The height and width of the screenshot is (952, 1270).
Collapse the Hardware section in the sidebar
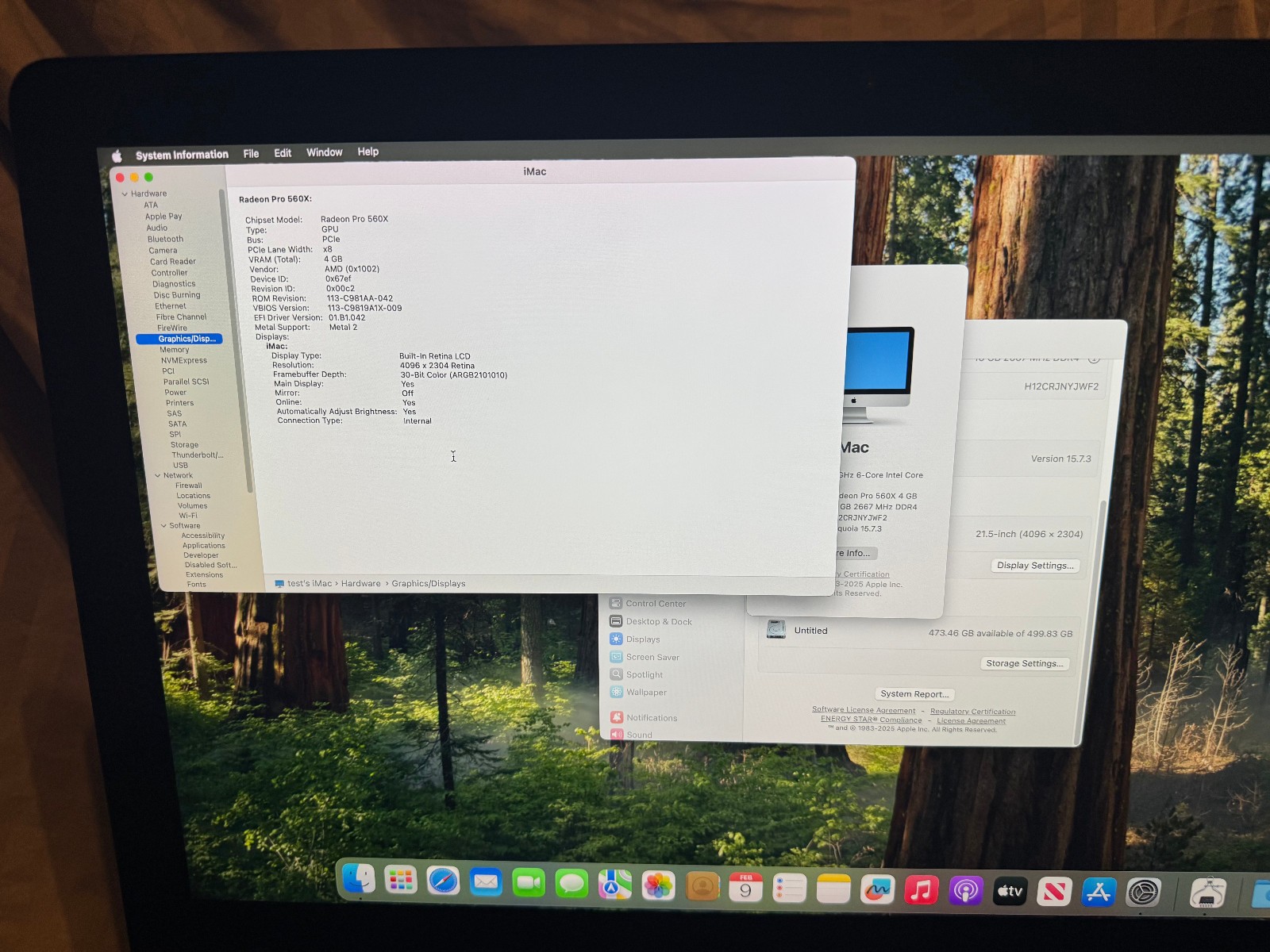tap(125, 194)
